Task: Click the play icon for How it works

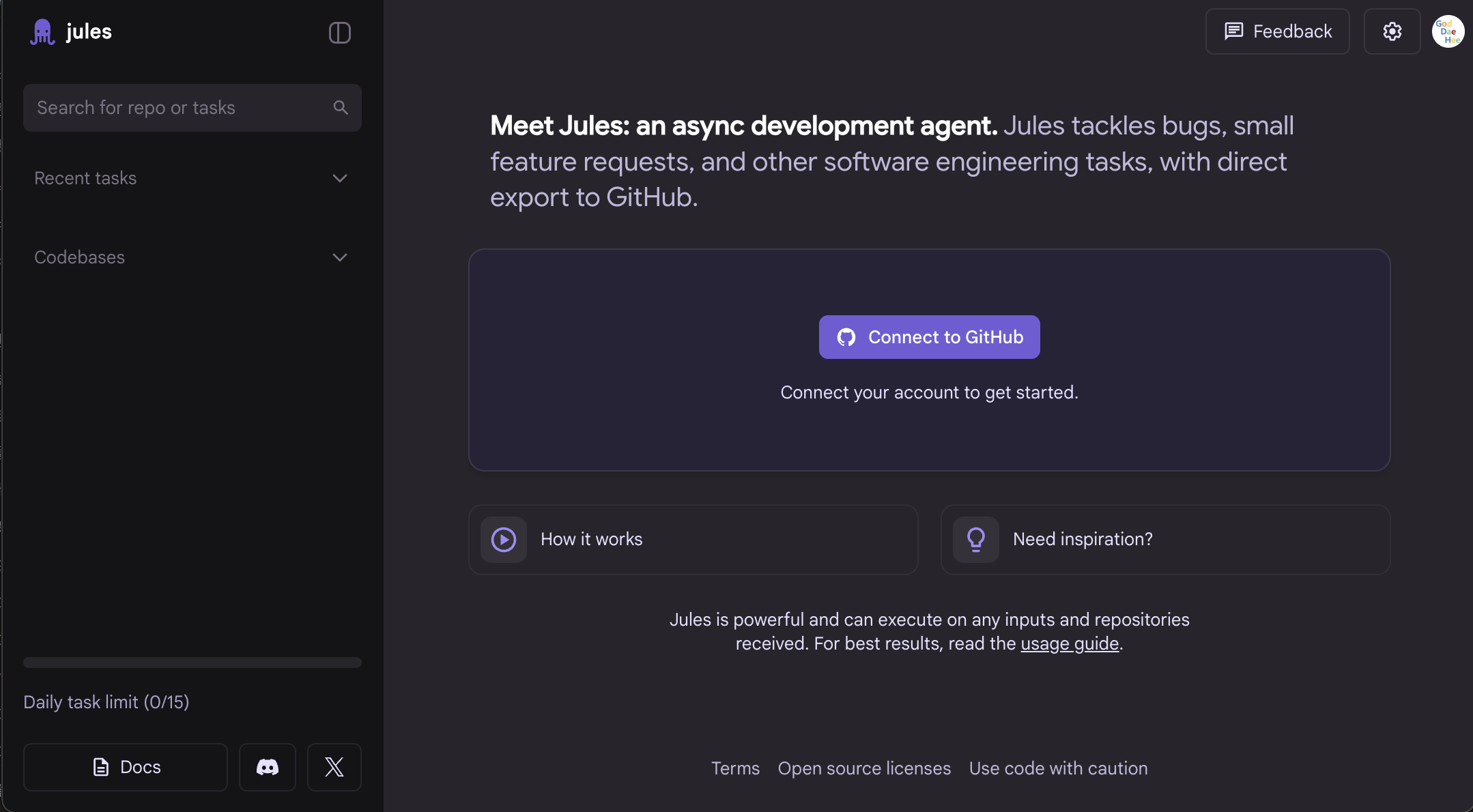Action: (x=504, y=539)
